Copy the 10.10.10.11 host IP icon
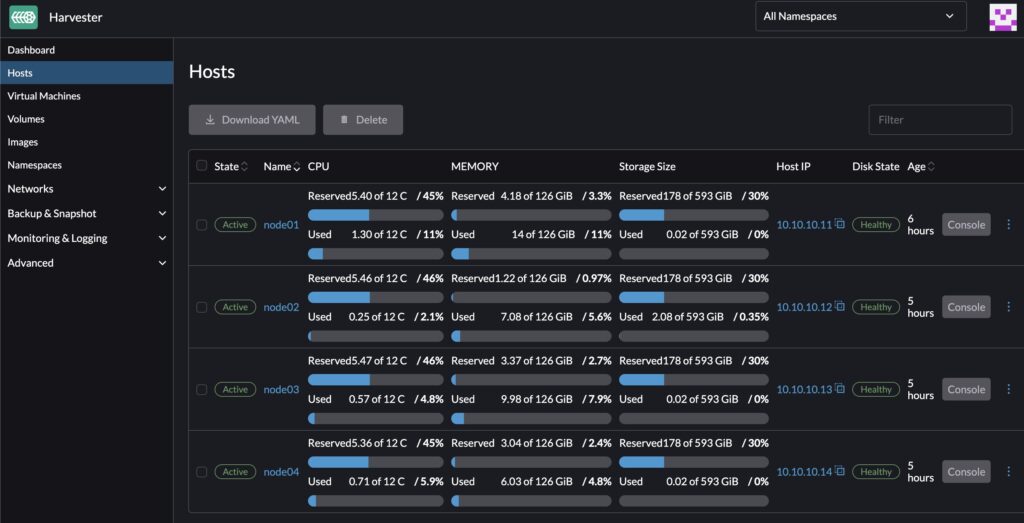The width and height of the screenshot is (1024, 523). pos(840,224)
